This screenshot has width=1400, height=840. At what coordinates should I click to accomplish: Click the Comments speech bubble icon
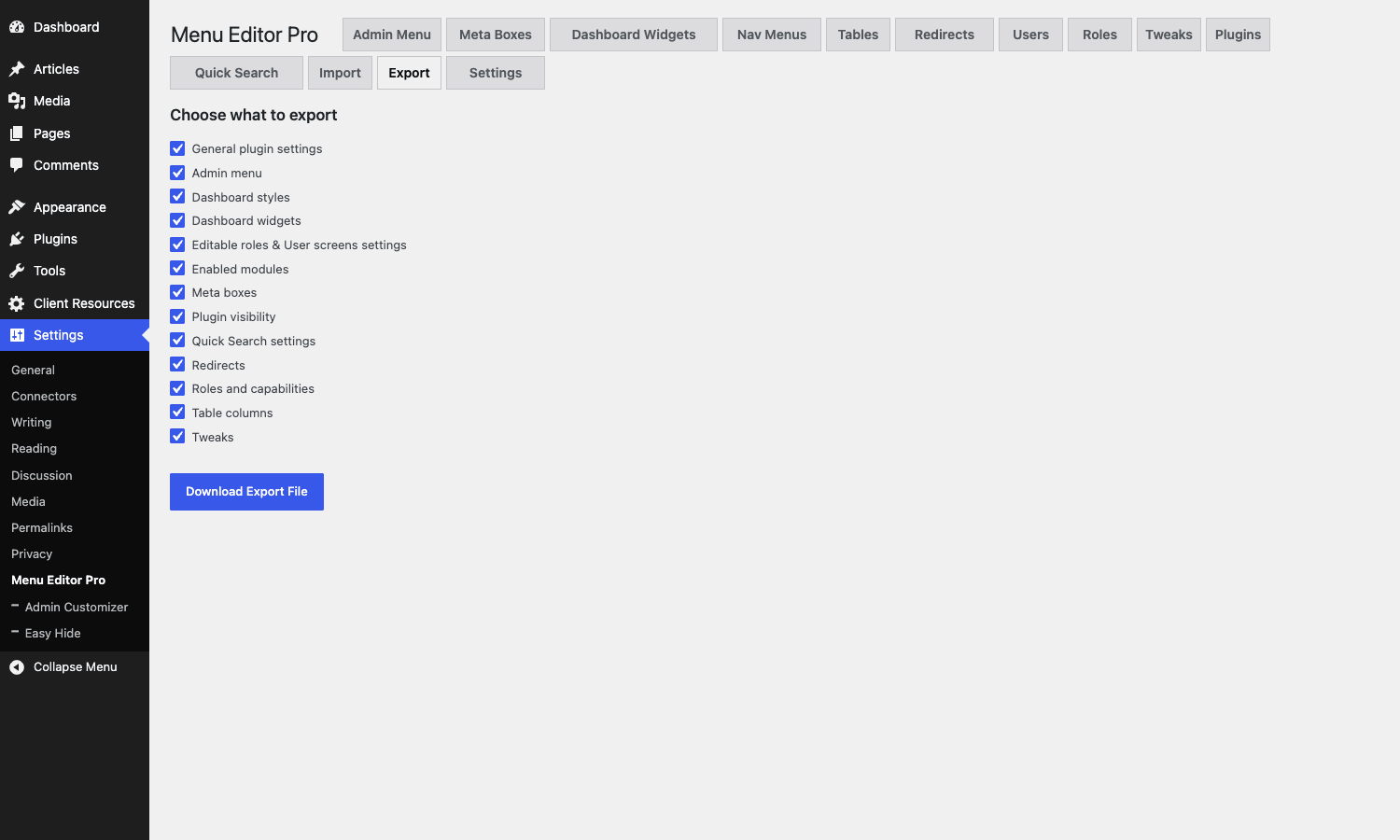(x=17, y=165)
